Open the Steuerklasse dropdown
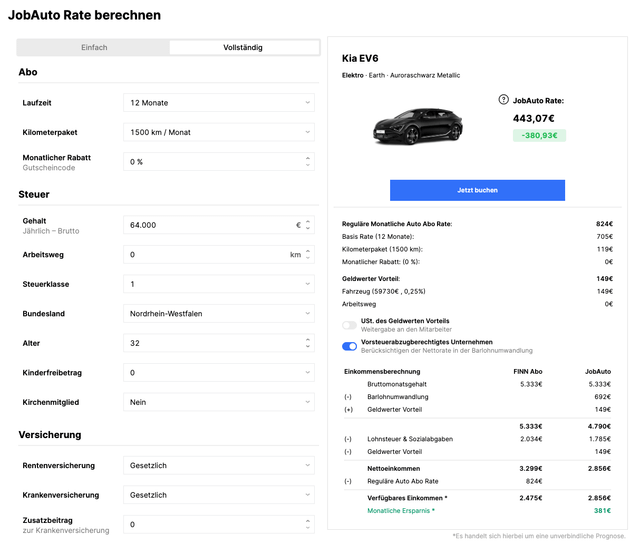Viewport: 640px width, 553px height. (x=219, y=284)
